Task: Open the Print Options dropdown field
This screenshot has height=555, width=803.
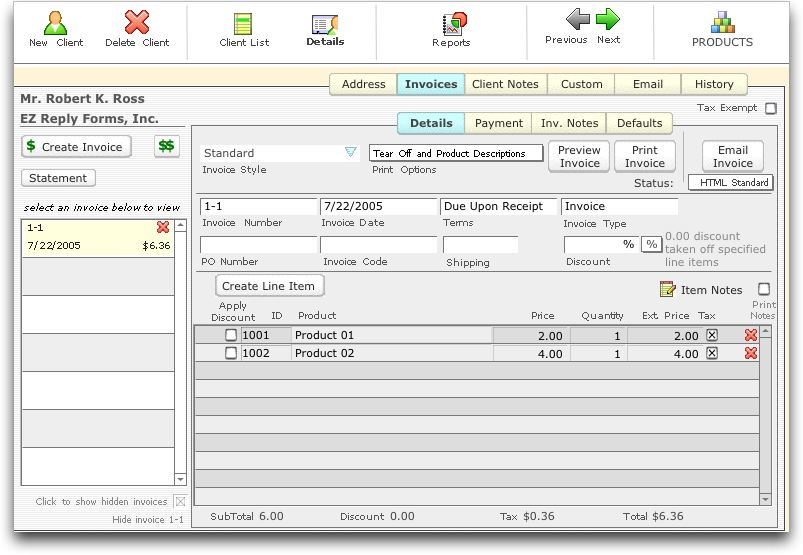Action: tap(456, 153)
